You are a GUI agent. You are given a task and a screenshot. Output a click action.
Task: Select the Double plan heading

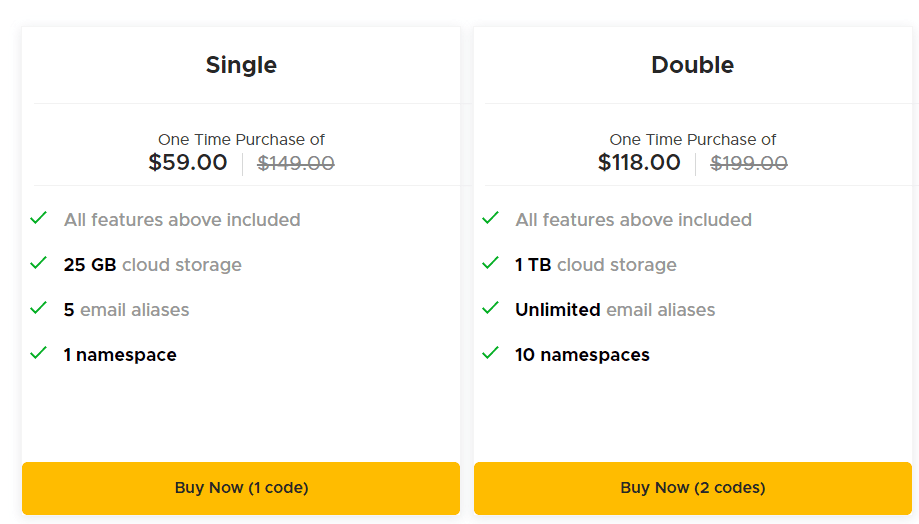(692, 65)
